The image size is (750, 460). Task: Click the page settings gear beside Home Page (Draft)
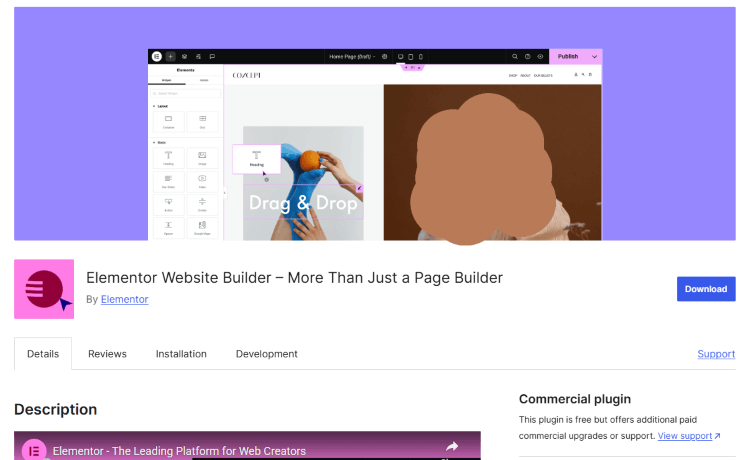[384, 56]
